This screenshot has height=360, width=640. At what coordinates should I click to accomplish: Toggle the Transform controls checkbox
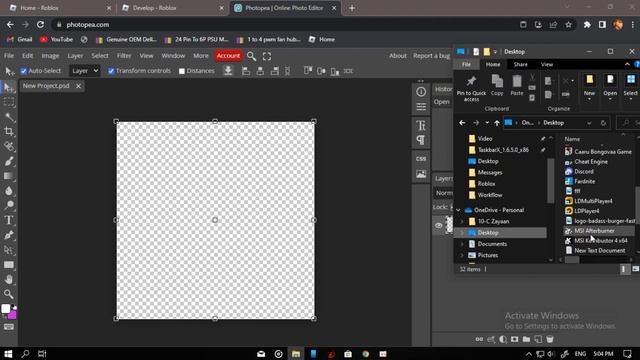pyautogui.click(x=111, y=71)
